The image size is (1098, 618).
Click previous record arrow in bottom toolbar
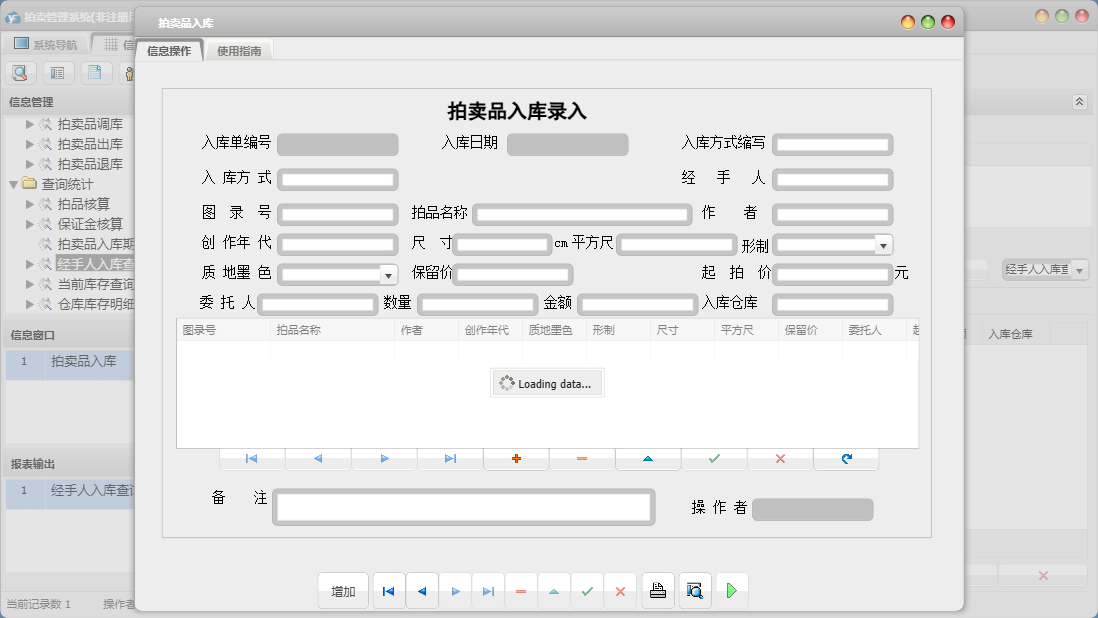(421, 591)
